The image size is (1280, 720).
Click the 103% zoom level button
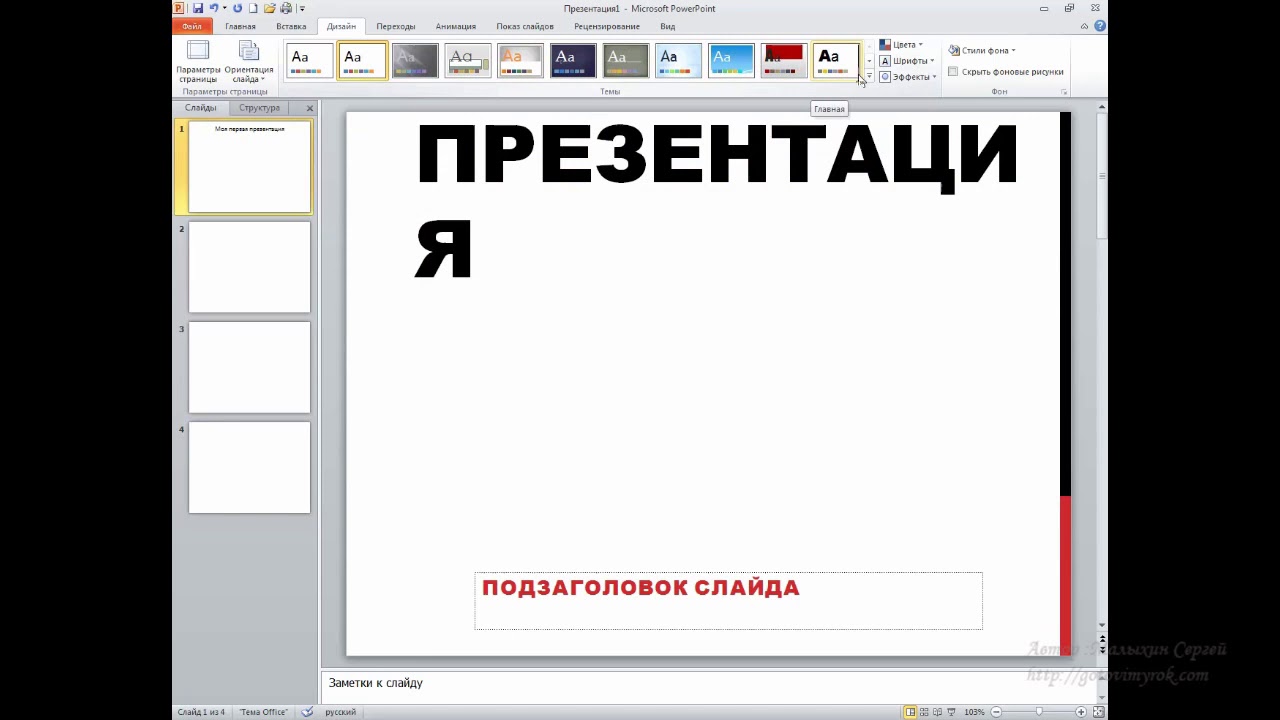pyautogui.click(x=974, y=712)
